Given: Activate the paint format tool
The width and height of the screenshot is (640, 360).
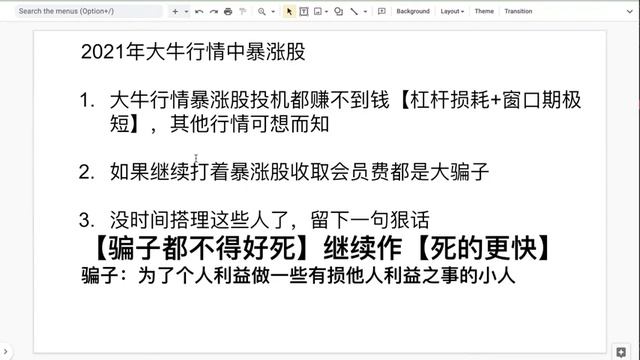Looking at the screenshot, I should (243, 11).
